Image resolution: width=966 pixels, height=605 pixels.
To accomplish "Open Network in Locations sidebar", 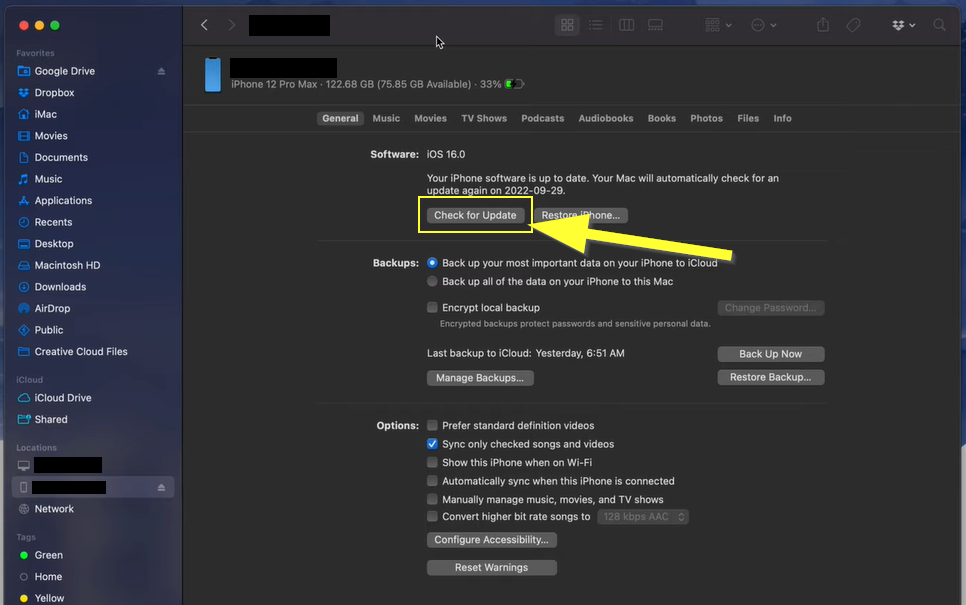I will click(x=54, y=509).
